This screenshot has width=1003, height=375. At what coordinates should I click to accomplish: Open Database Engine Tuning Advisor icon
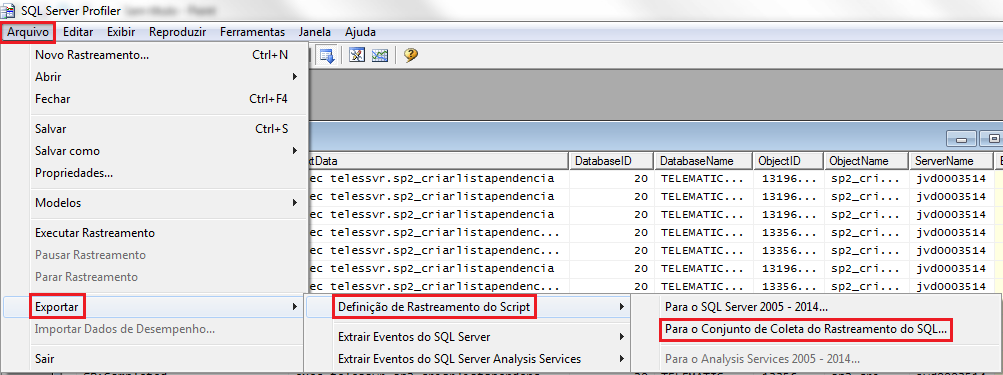tap(357, 55)
